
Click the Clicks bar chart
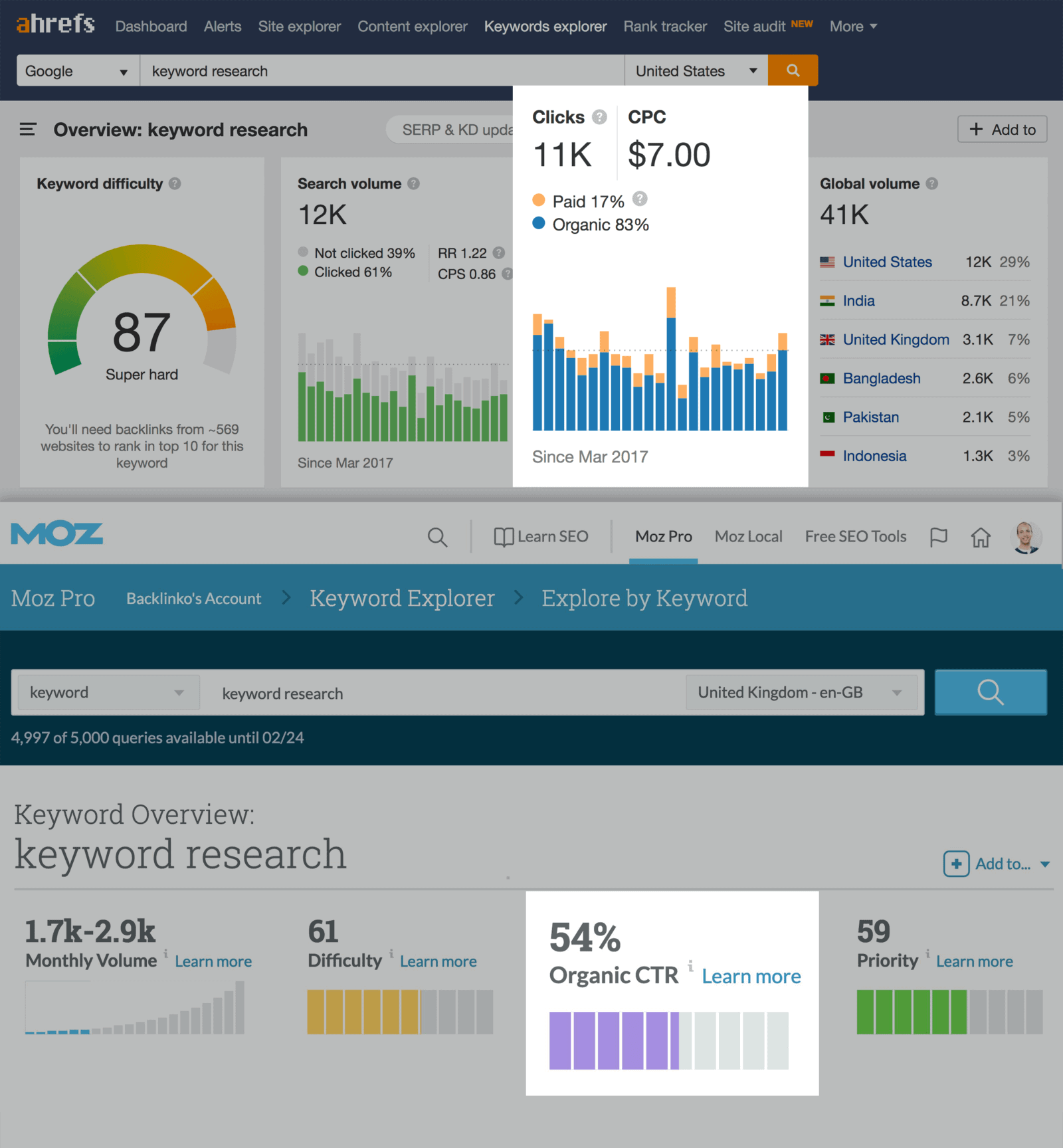[x=660, y=359]
